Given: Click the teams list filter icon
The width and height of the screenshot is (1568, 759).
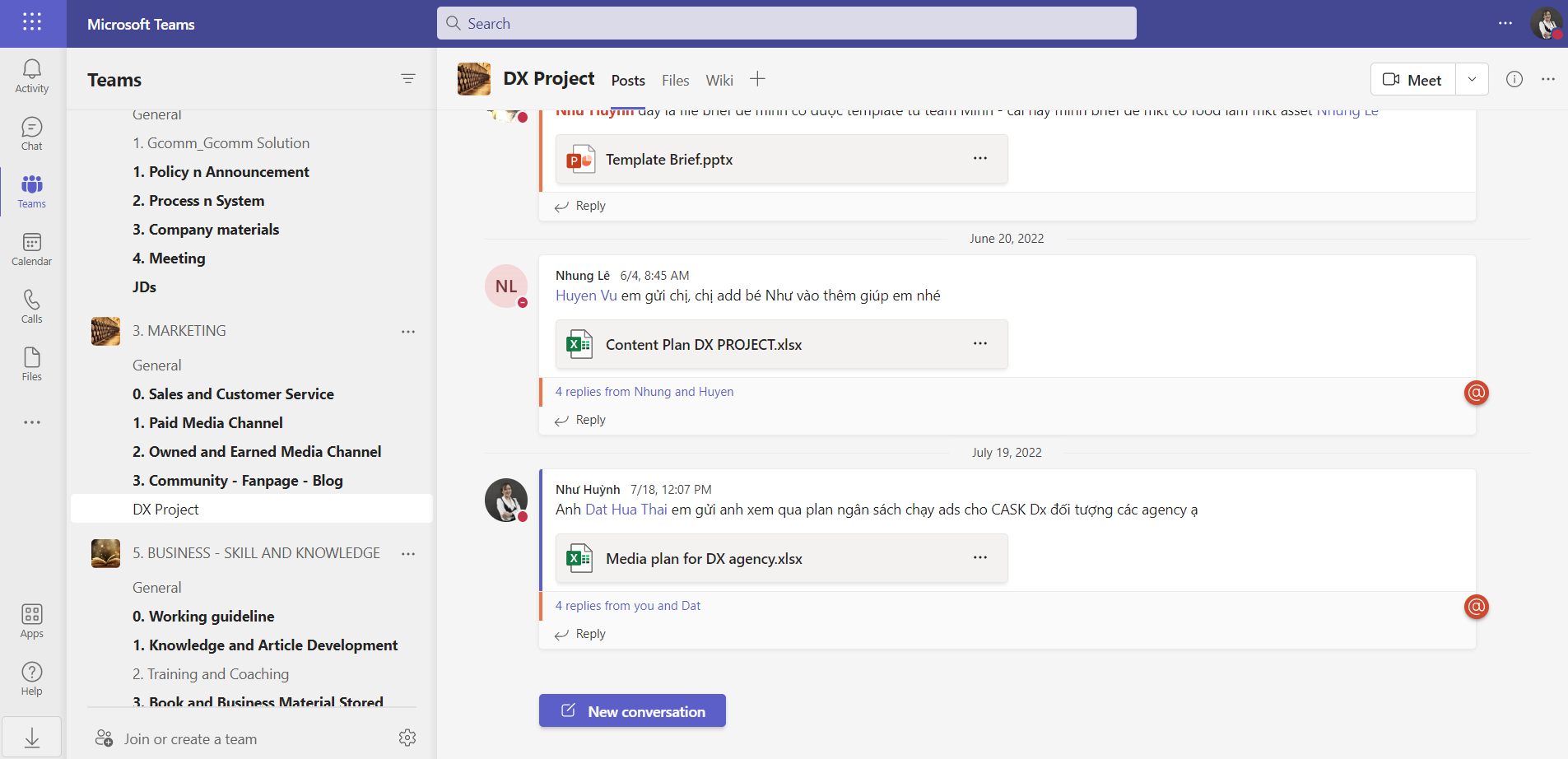Looking at the screenshot, I should coord(407,79).
